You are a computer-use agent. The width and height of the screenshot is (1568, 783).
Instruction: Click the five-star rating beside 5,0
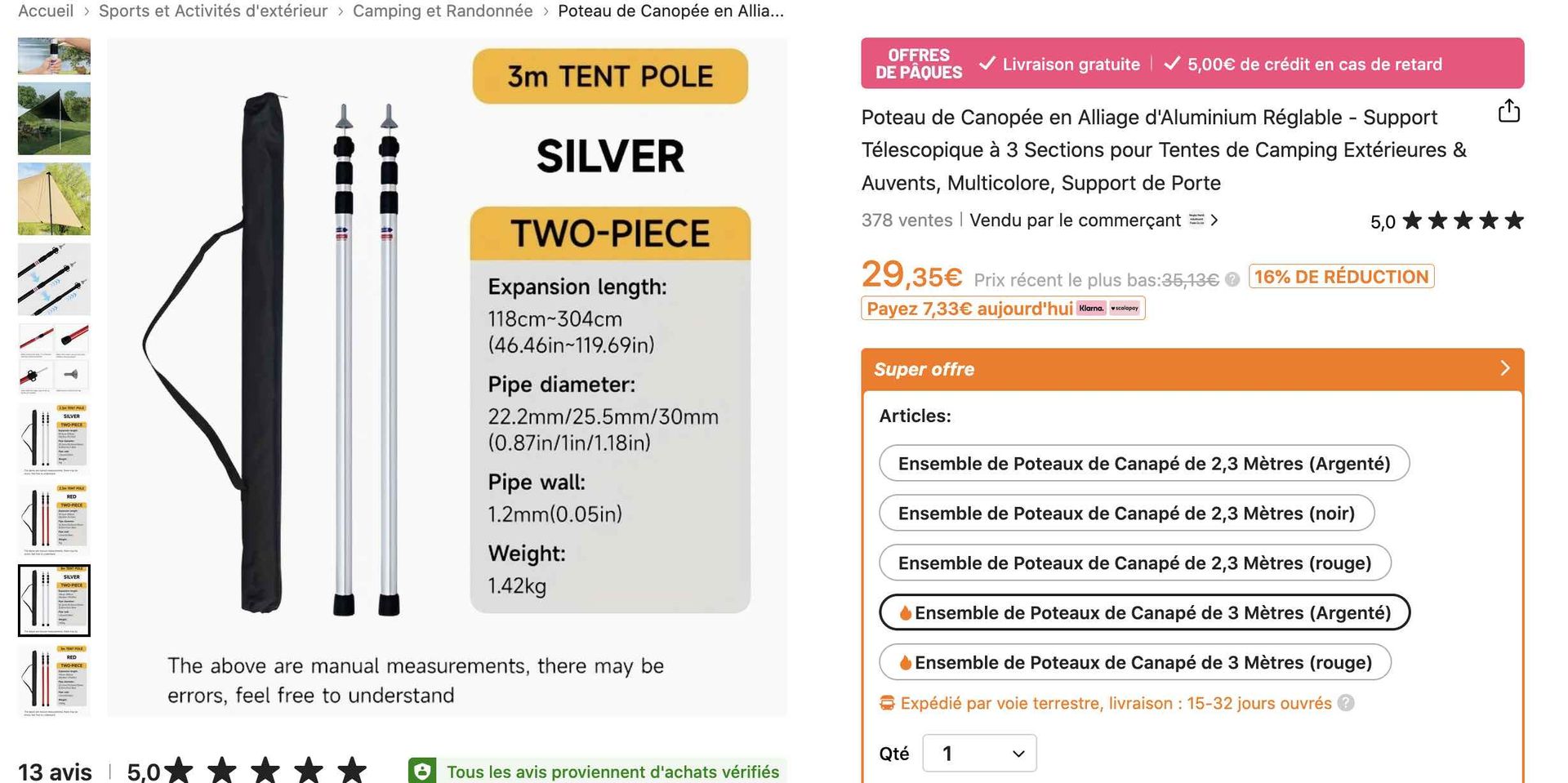pos(1463,220)
